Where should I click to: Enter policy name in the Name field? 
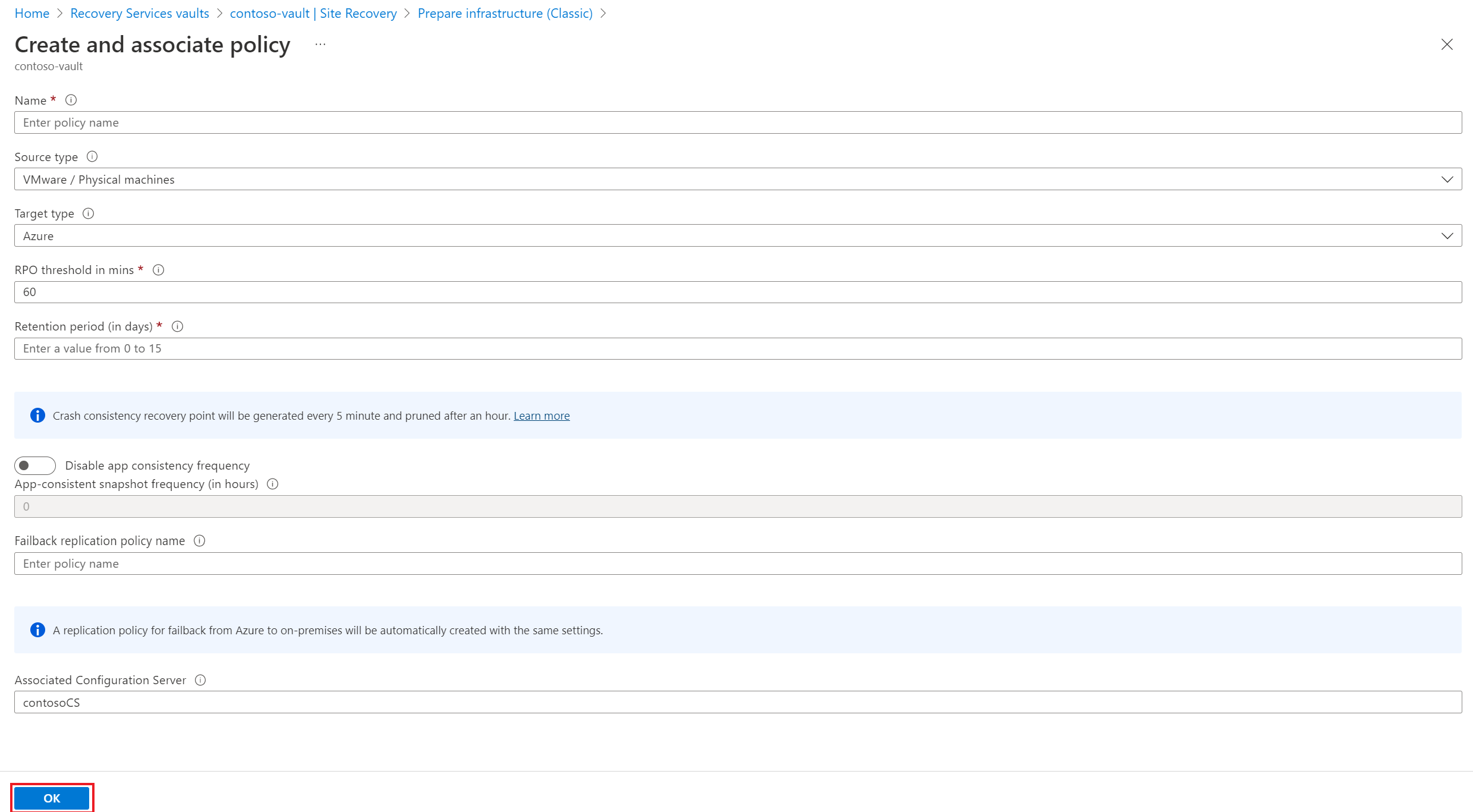click(736, 122)
